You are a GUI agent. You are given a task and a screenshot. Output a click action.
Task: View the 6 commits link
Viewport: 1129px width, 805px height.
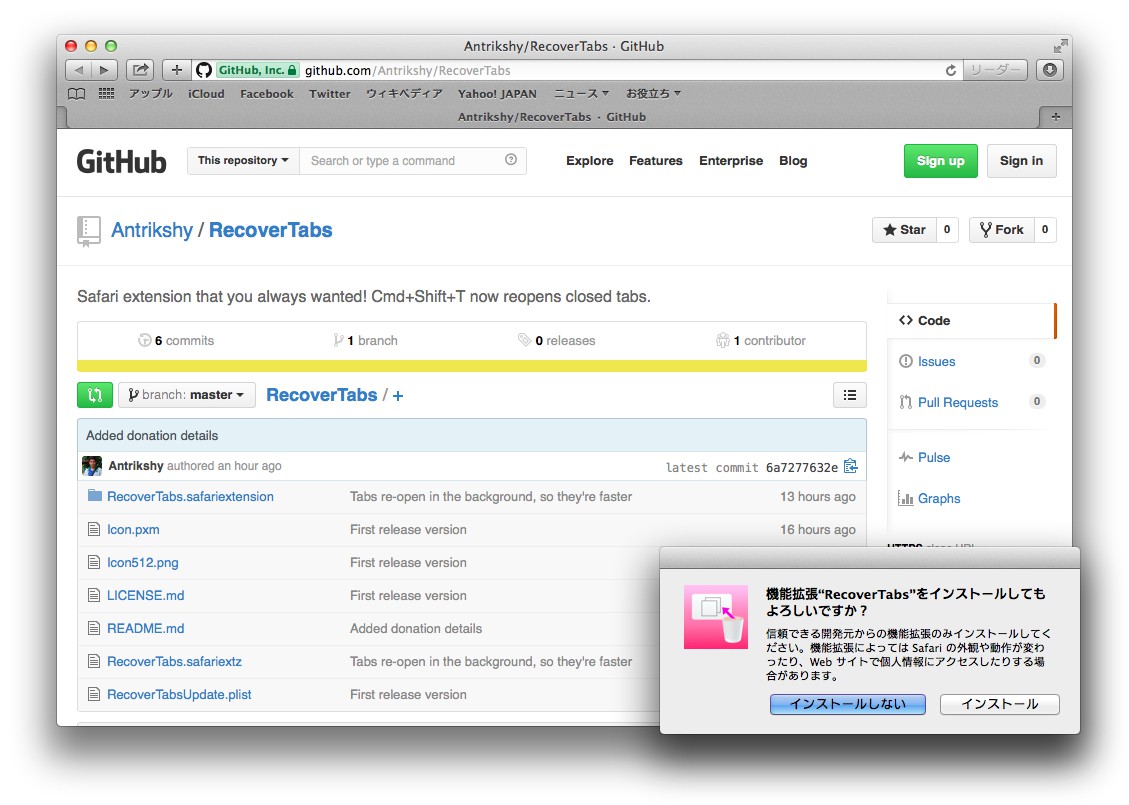176,341
